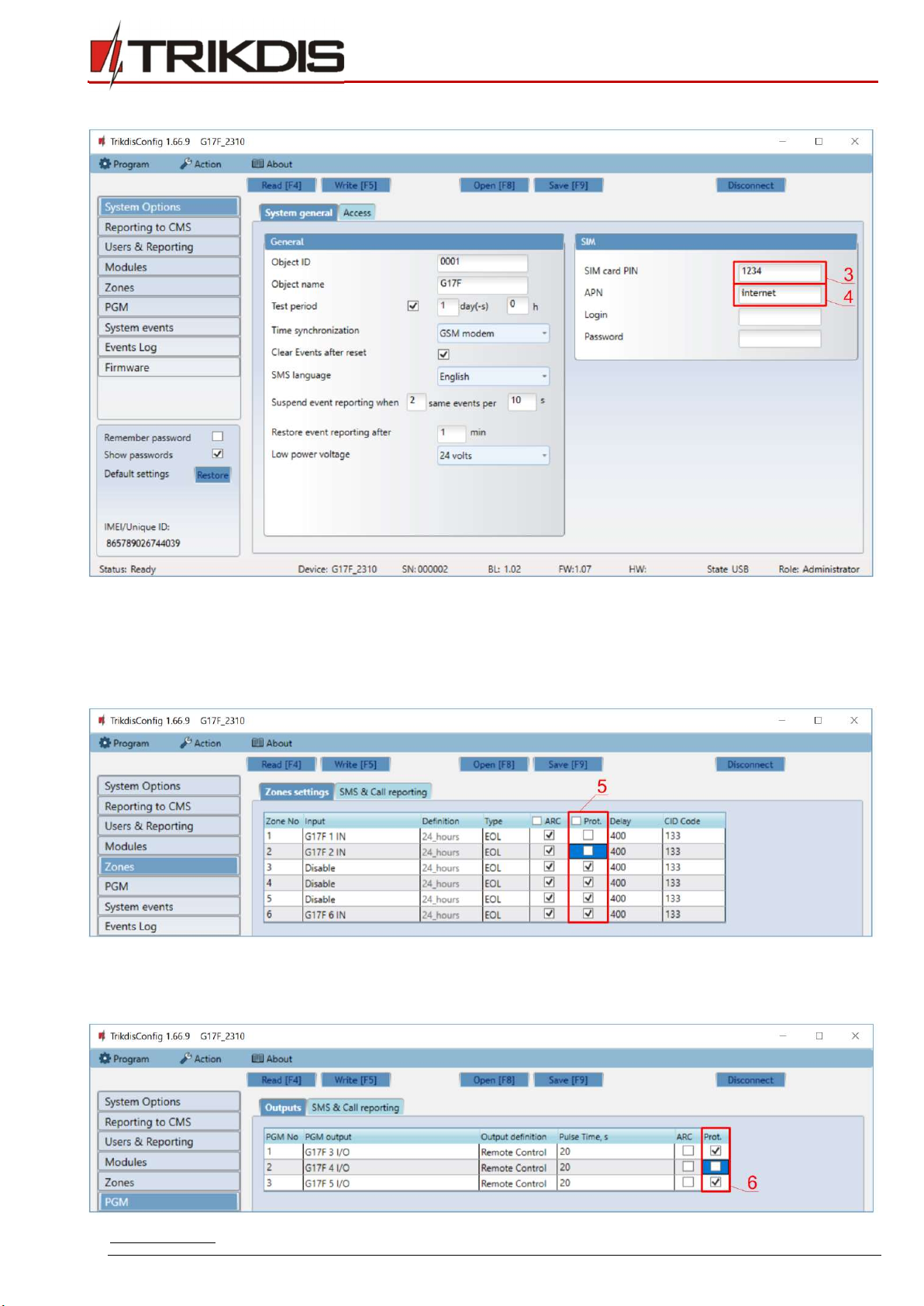
Task: Select the System general tab
Action: pyautogui.click(x=298, y=212)
